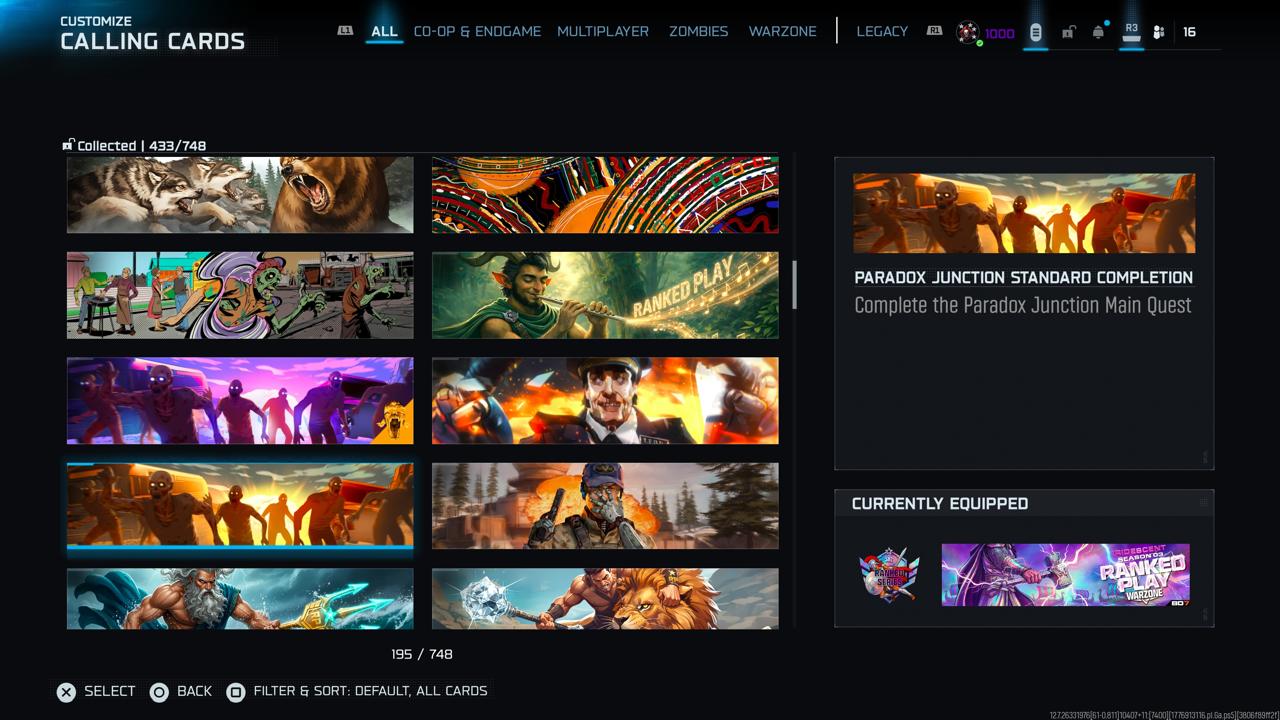Click the Paradox Junction preview image
This screenshot has height=720, width=1280.
[1024, 213]
